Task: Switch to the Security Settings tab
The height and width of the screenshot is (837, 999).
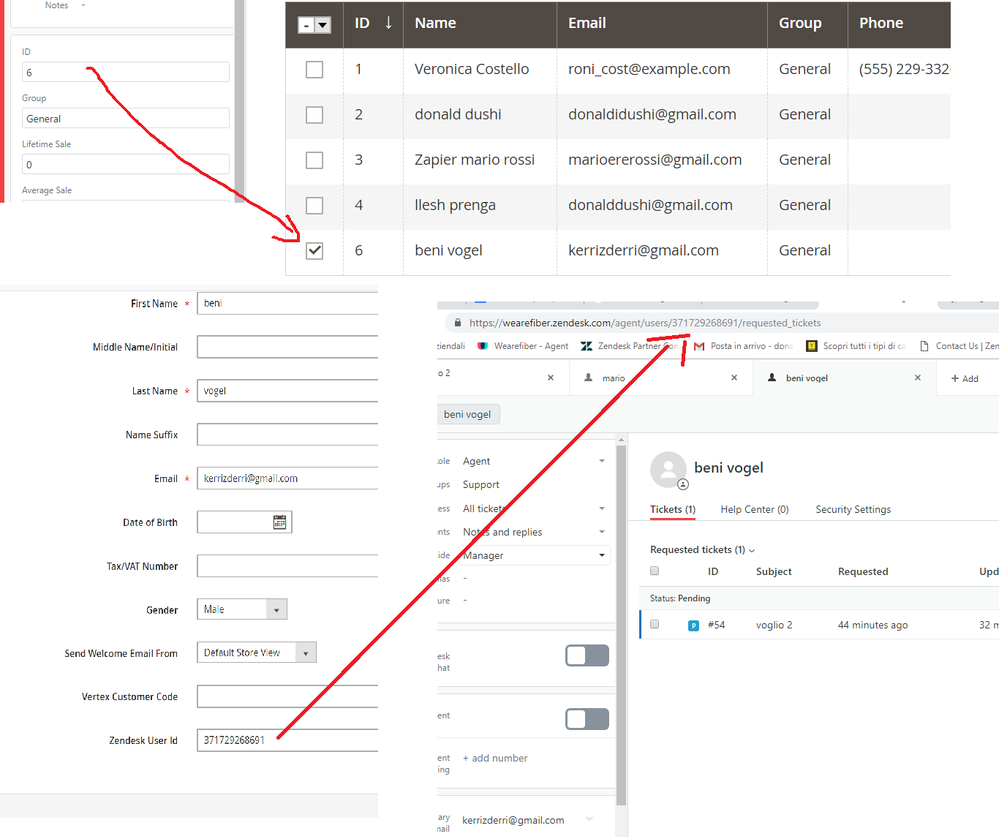Action: pyautogui.click(x=852, y=510)
